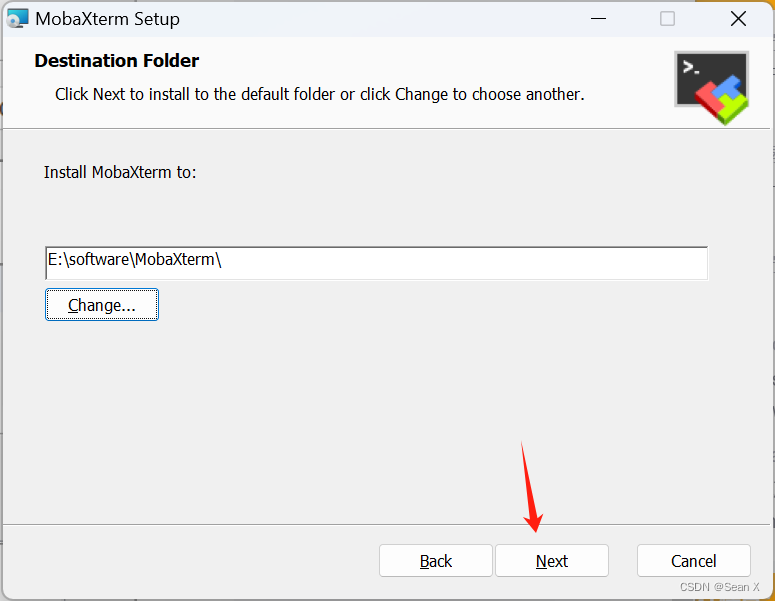The image size is (775, 601).
Task: Click the 'Destination Folder' heading
Action: tap(117, 61)
